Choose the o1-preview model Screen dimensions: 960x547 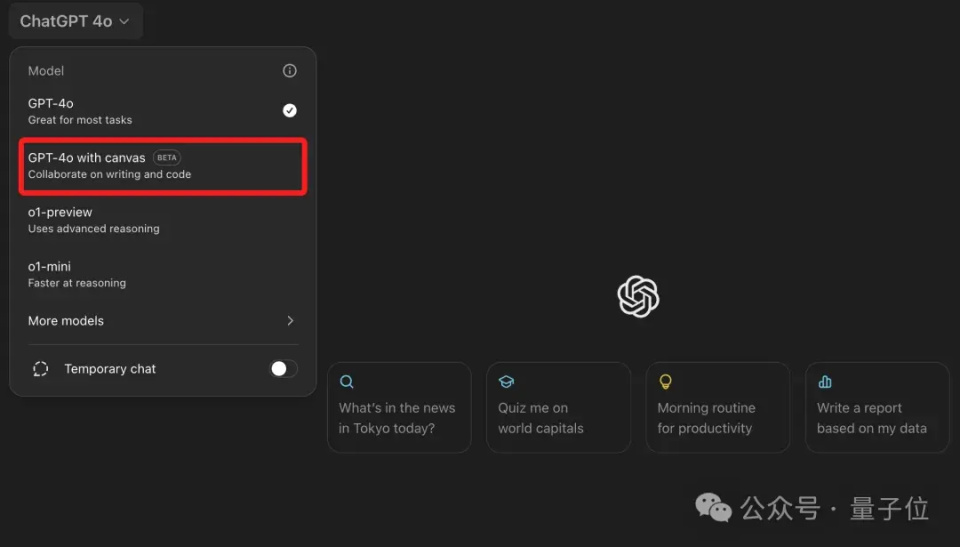(93, 220)
